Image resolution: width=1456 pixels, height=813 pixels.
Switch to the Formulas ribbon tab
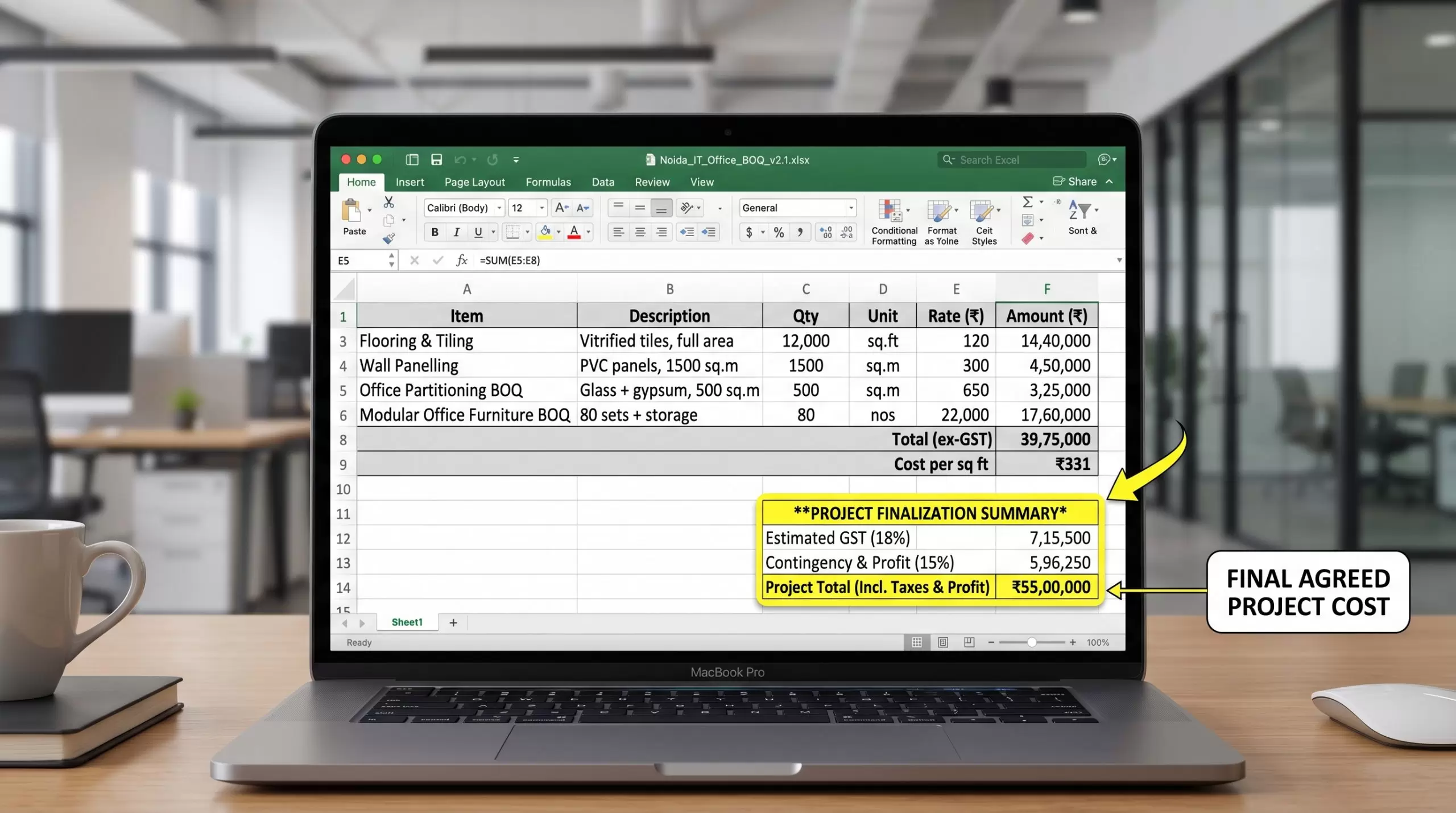[x=548, y=182]
